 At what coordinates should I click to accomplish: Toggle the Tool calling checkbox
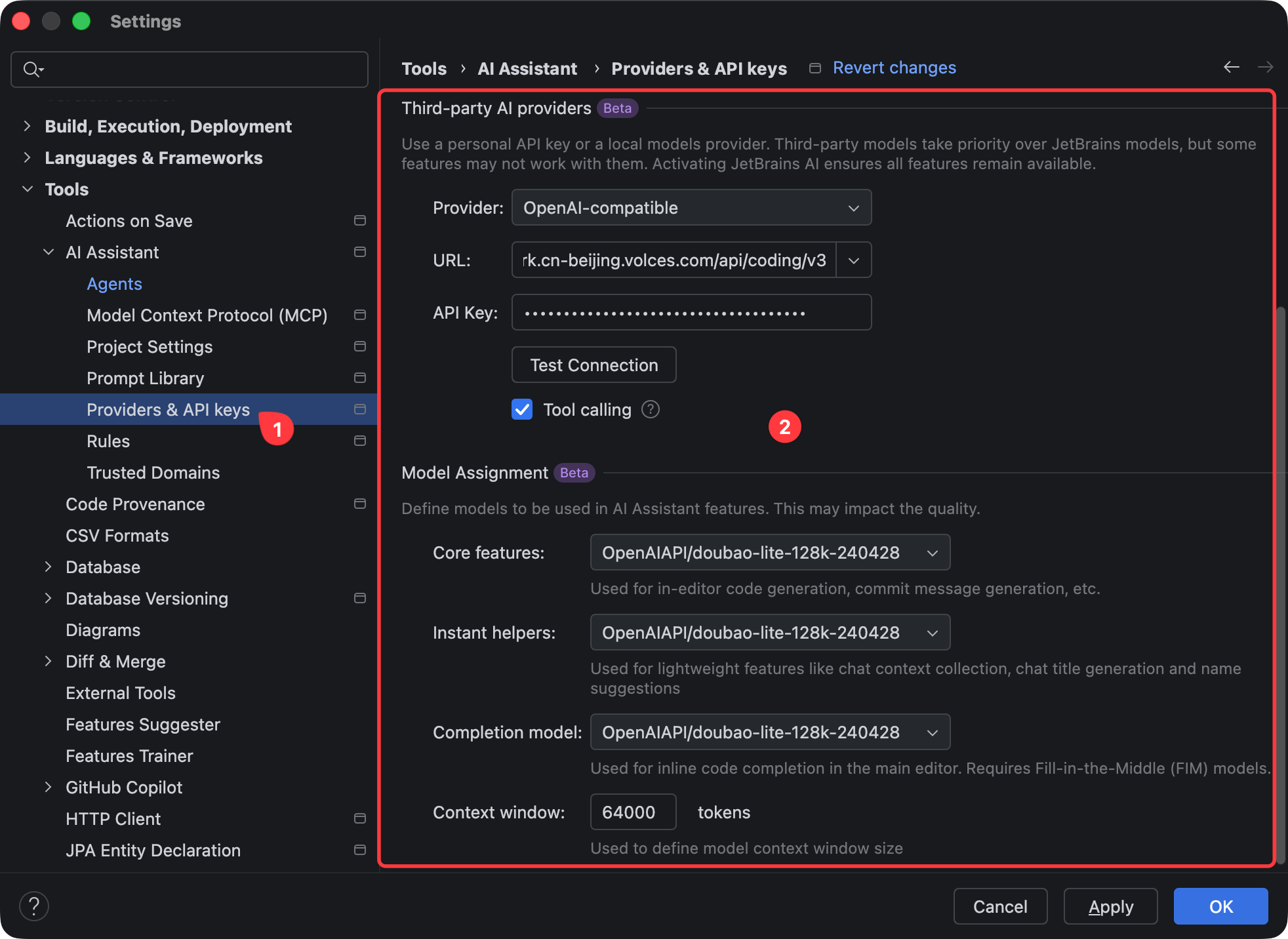[x=522, y=410]
